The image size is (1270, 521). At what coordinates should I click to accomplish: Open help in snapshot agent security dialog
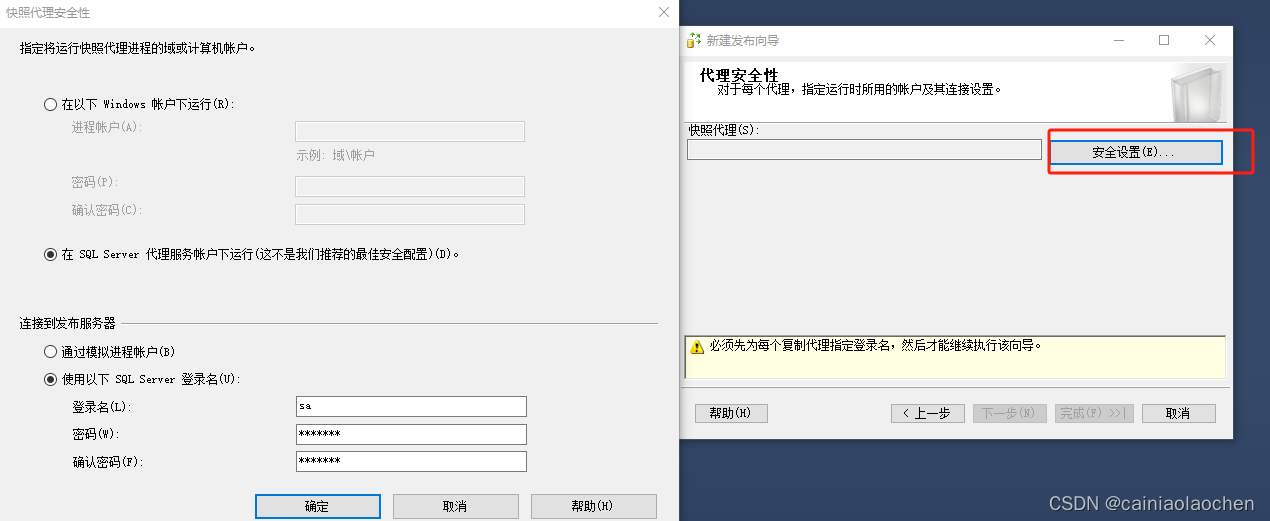tap(594, 506)
